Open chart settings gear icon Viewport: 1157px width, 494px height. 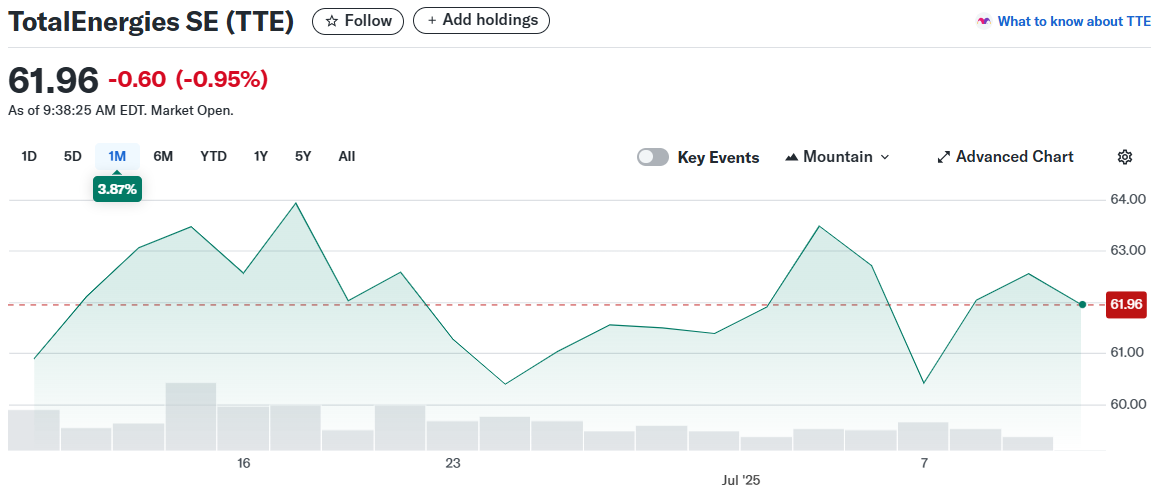coord(1125,157)
